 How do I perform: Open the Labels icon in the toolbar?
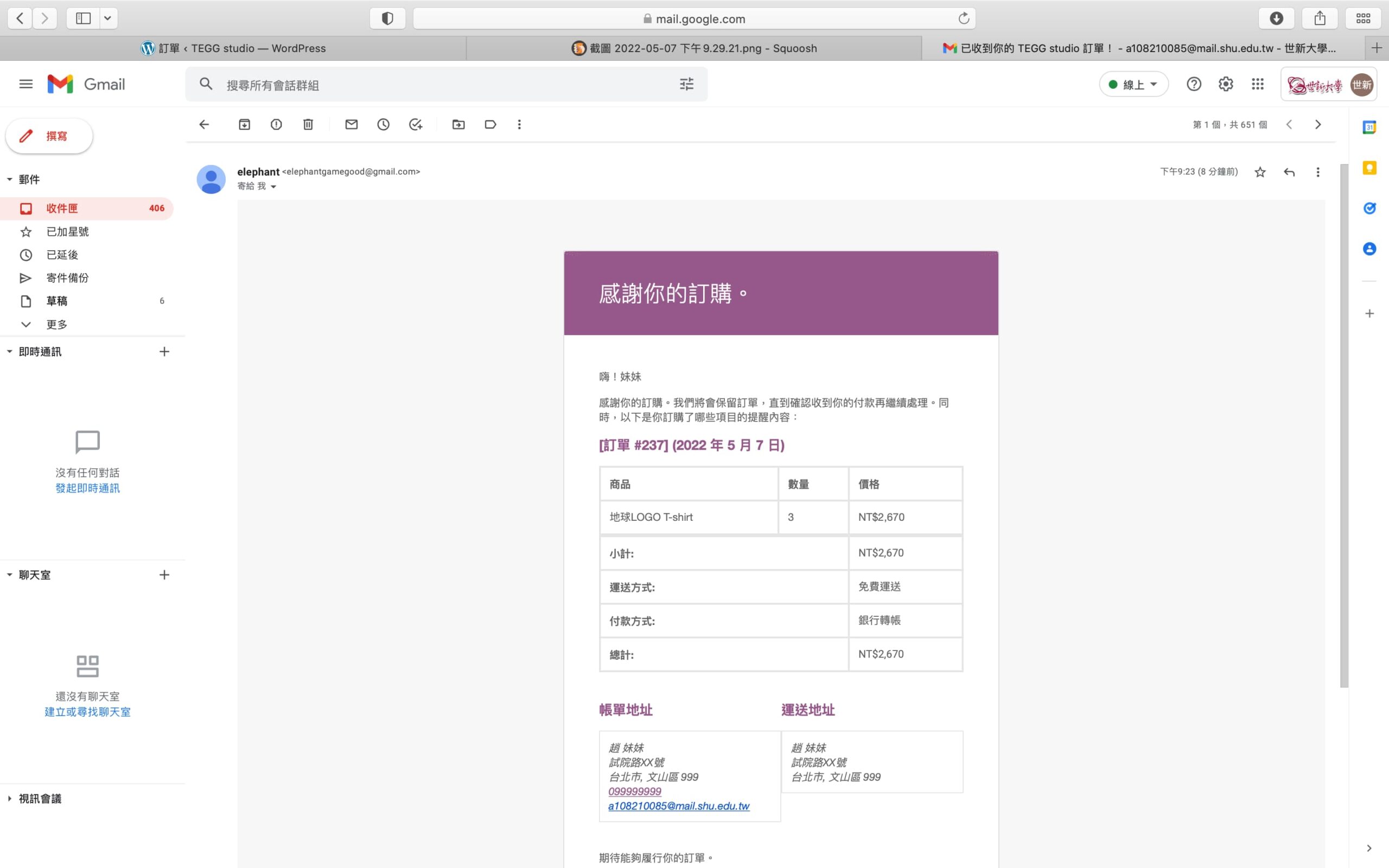(490, 125)
